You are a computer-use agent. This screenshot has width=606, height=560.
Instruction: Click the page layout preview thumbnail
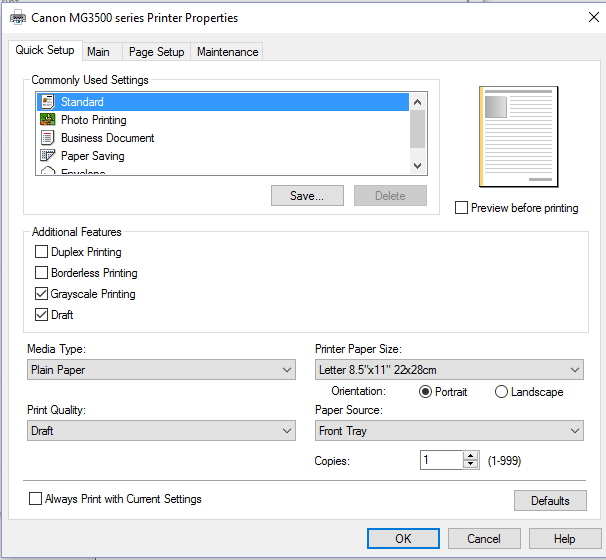pyautogui.click(x=519, y=137)
